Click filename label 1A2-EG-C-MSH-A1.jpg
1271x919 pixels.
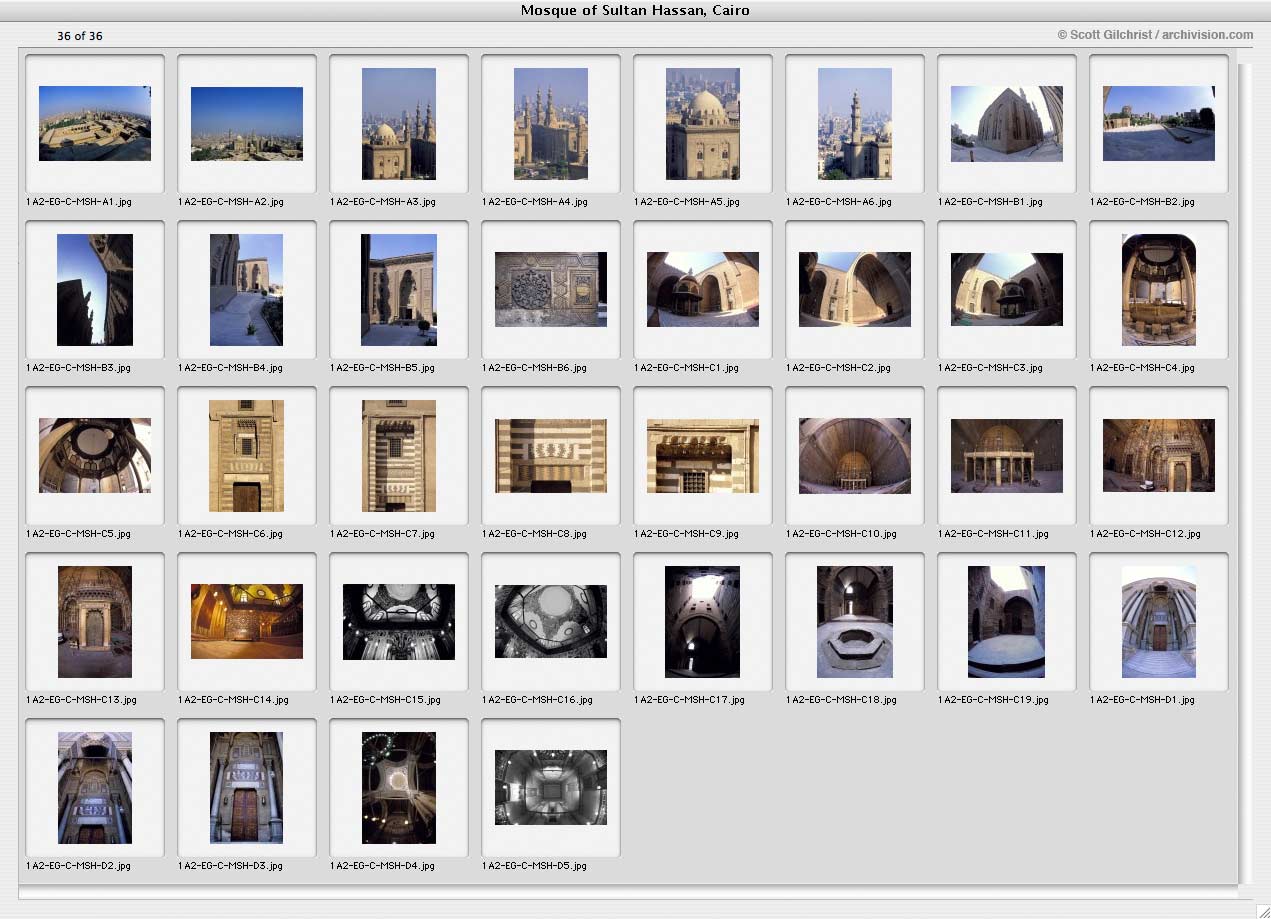[x=79, y=202]
